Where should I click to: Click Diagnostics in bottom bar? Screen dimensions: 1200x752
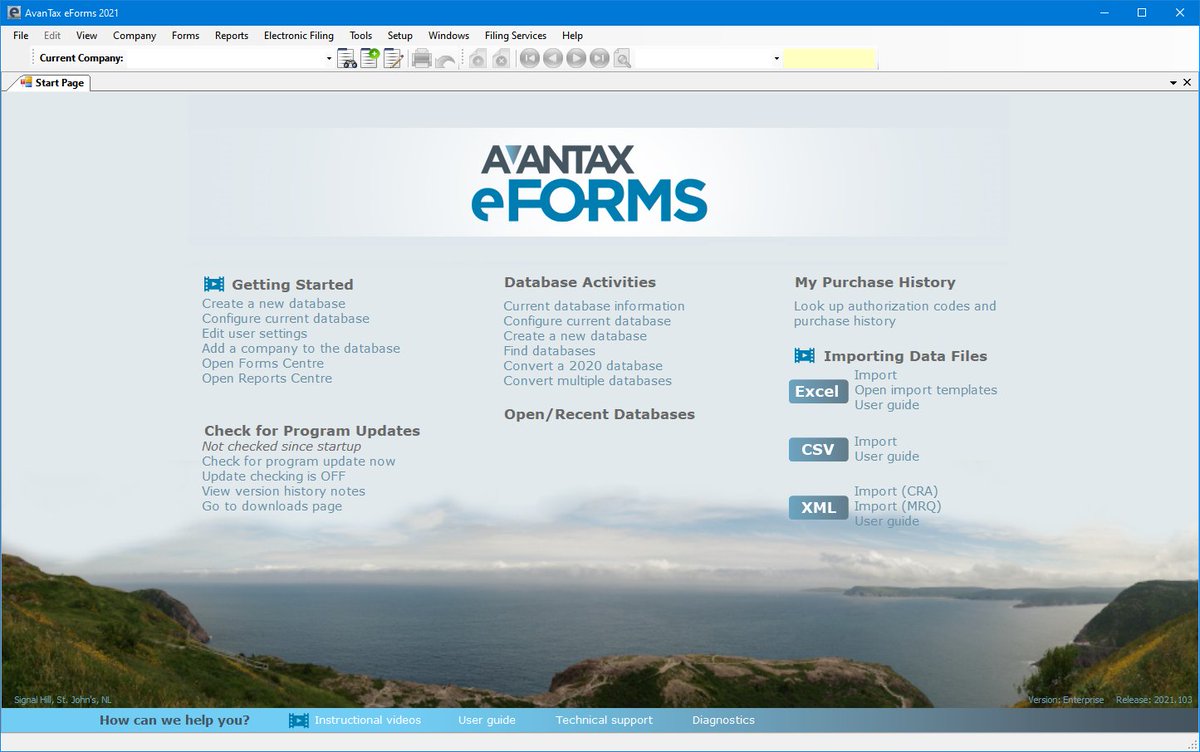coord(723,720)
